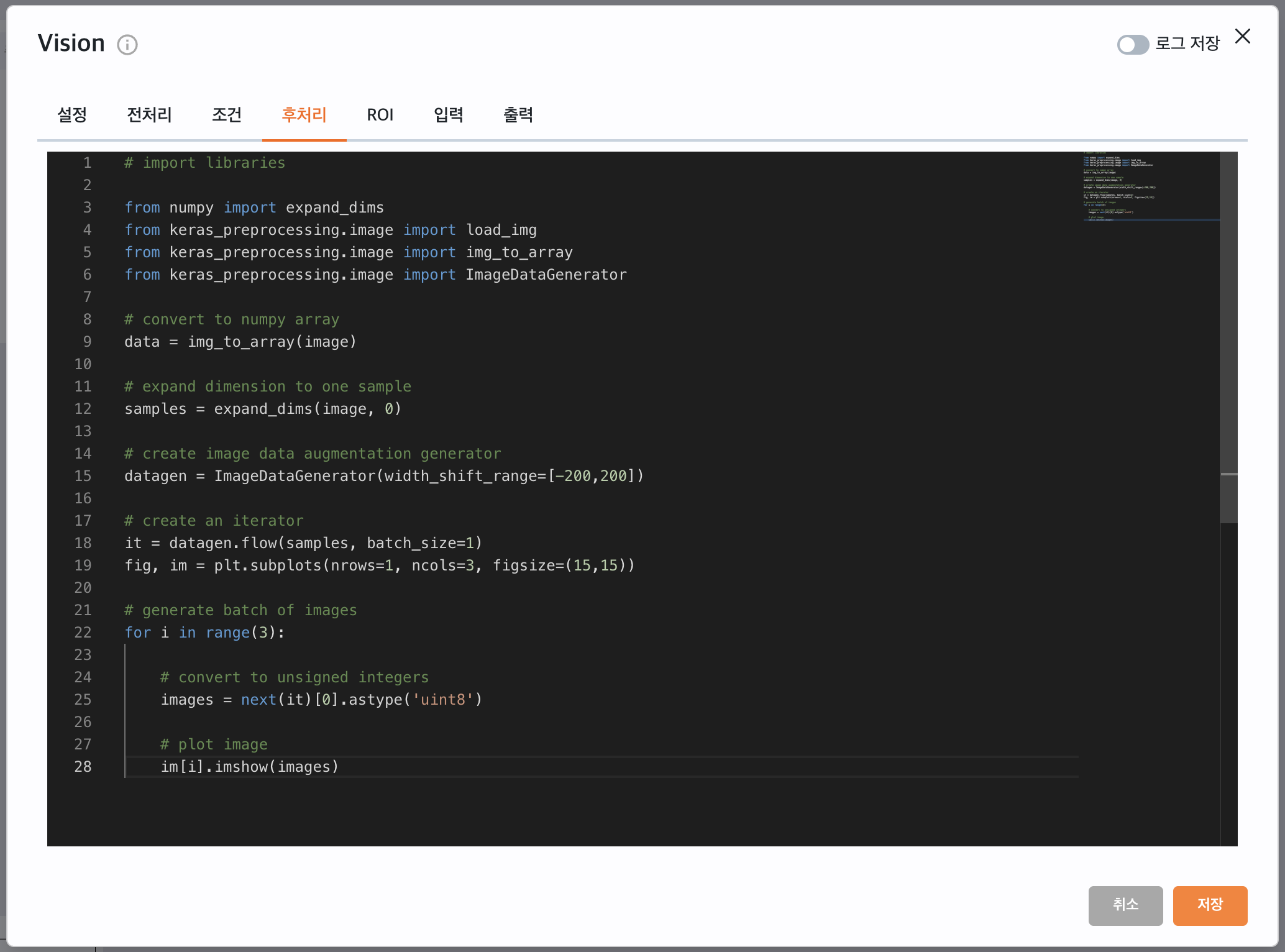Screen dimensions: 1285x952
Task: Click the 'images = next(it)' line
Action: (321, 700)
